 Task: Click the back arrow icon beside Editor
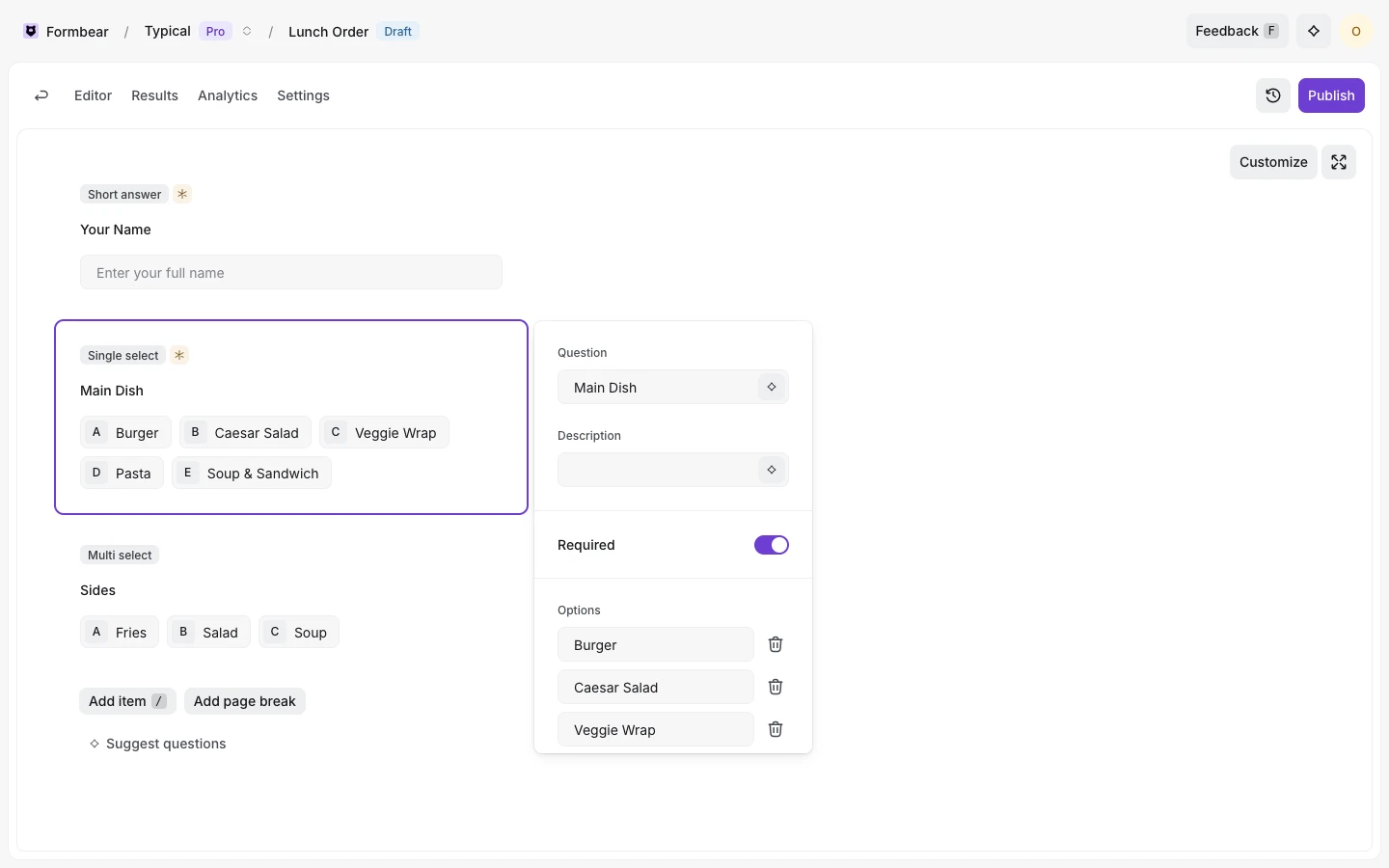click(41, 95)
